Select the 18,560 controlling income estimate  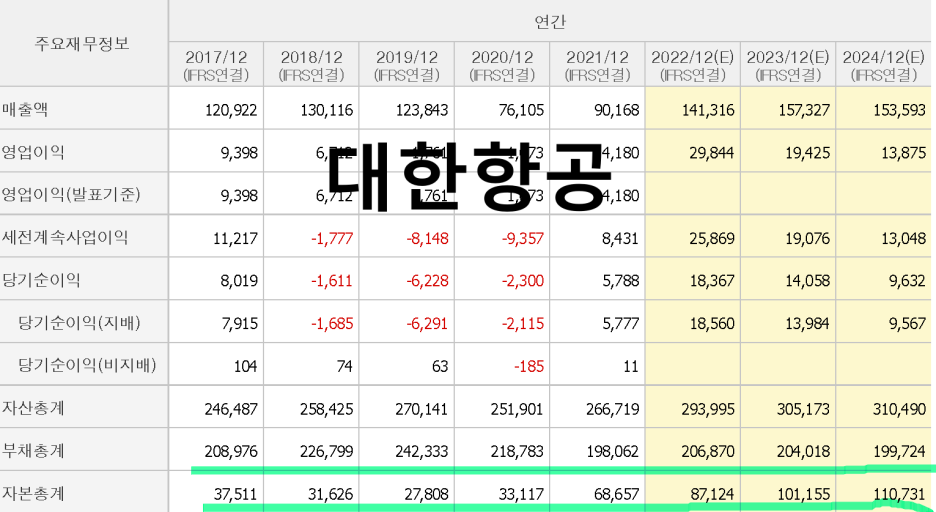coord(712,324)
